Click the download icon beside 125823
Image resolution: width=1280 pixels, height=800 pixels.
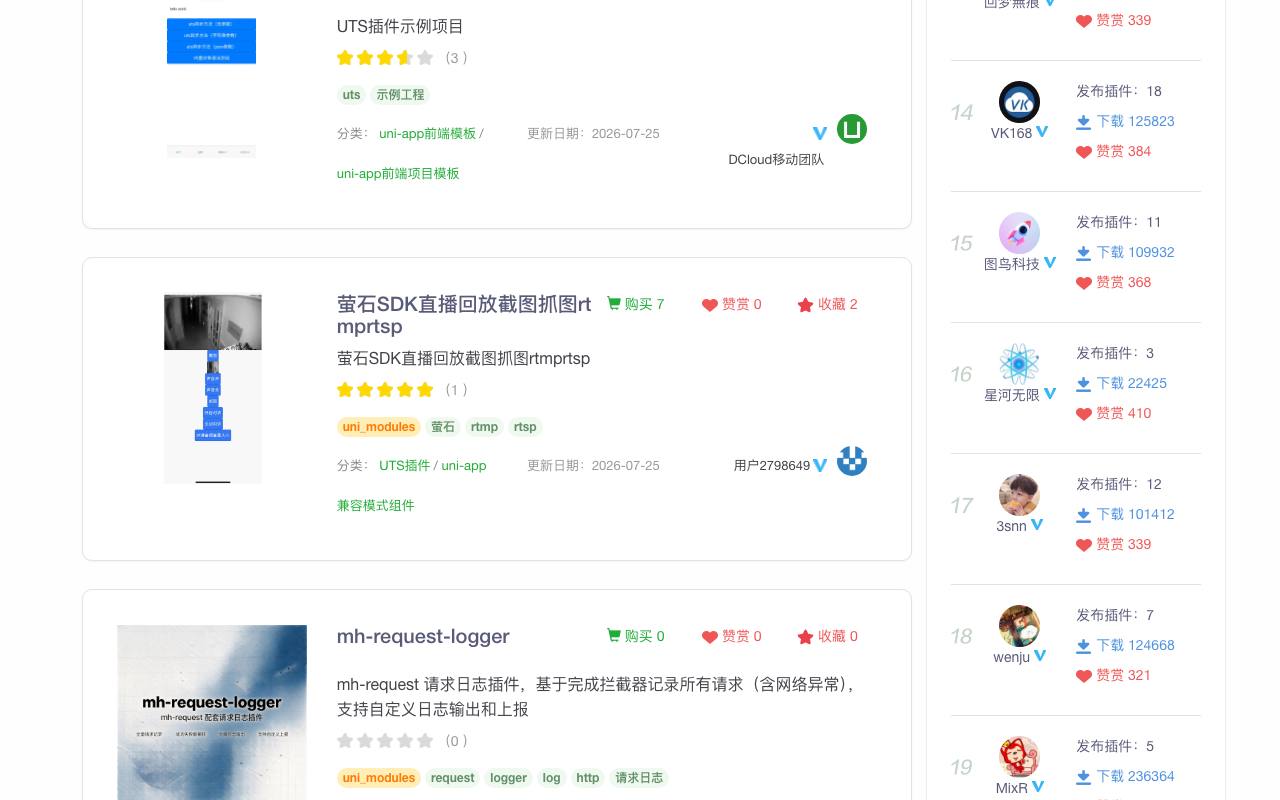[1083, 122]
